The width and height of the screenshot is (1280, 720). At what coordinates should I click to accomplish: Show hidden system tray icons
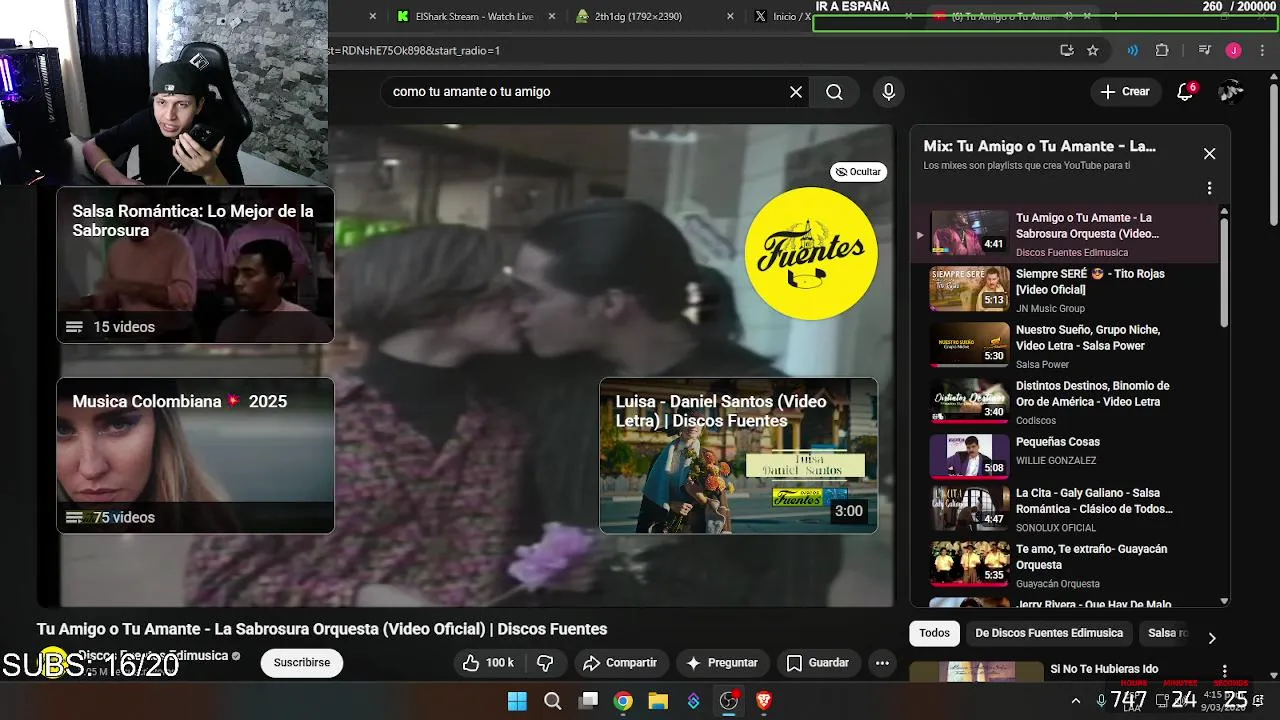click(1076, 701)
